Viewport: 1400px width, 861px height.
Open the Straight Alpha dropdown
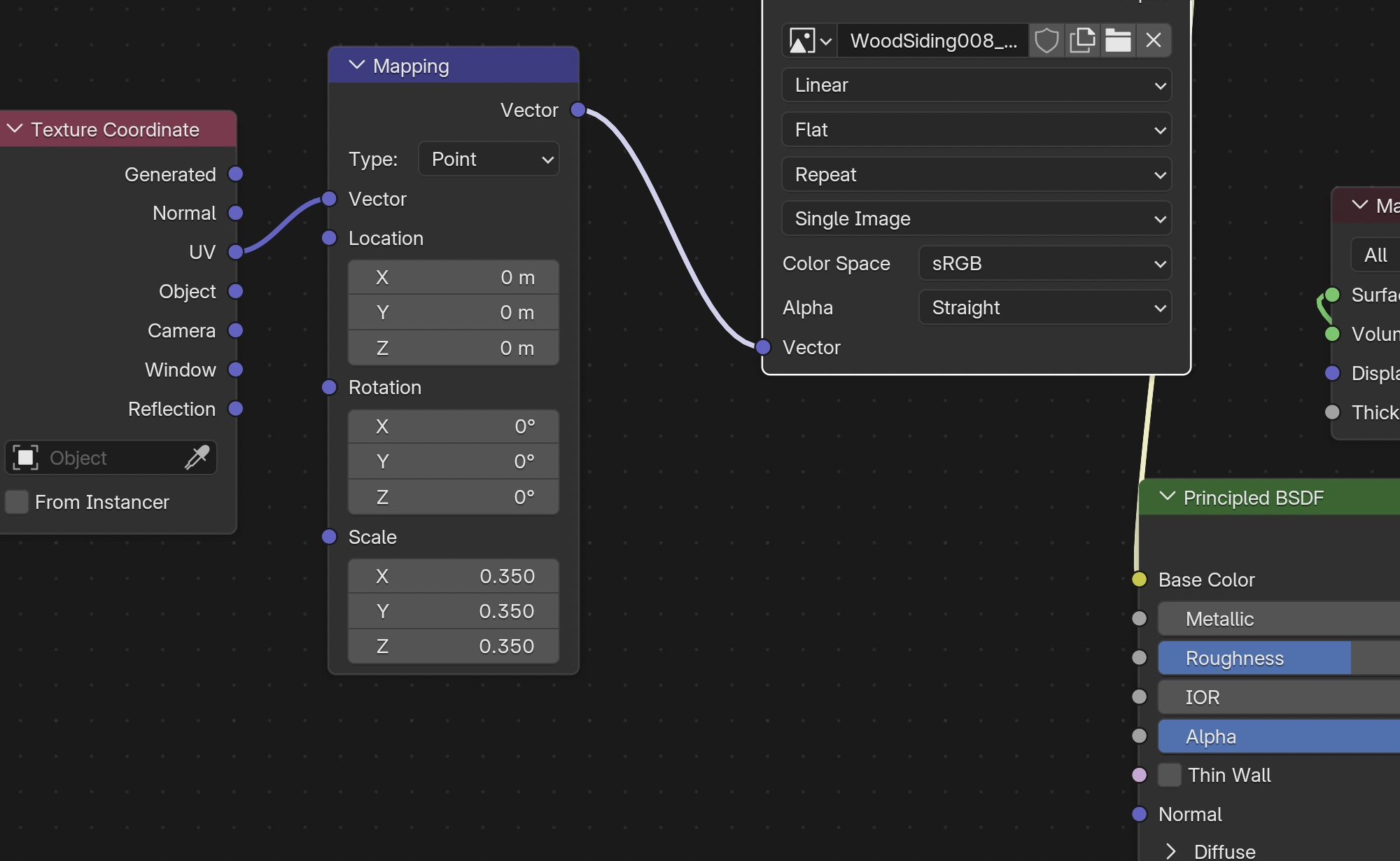pos(1045,308)
